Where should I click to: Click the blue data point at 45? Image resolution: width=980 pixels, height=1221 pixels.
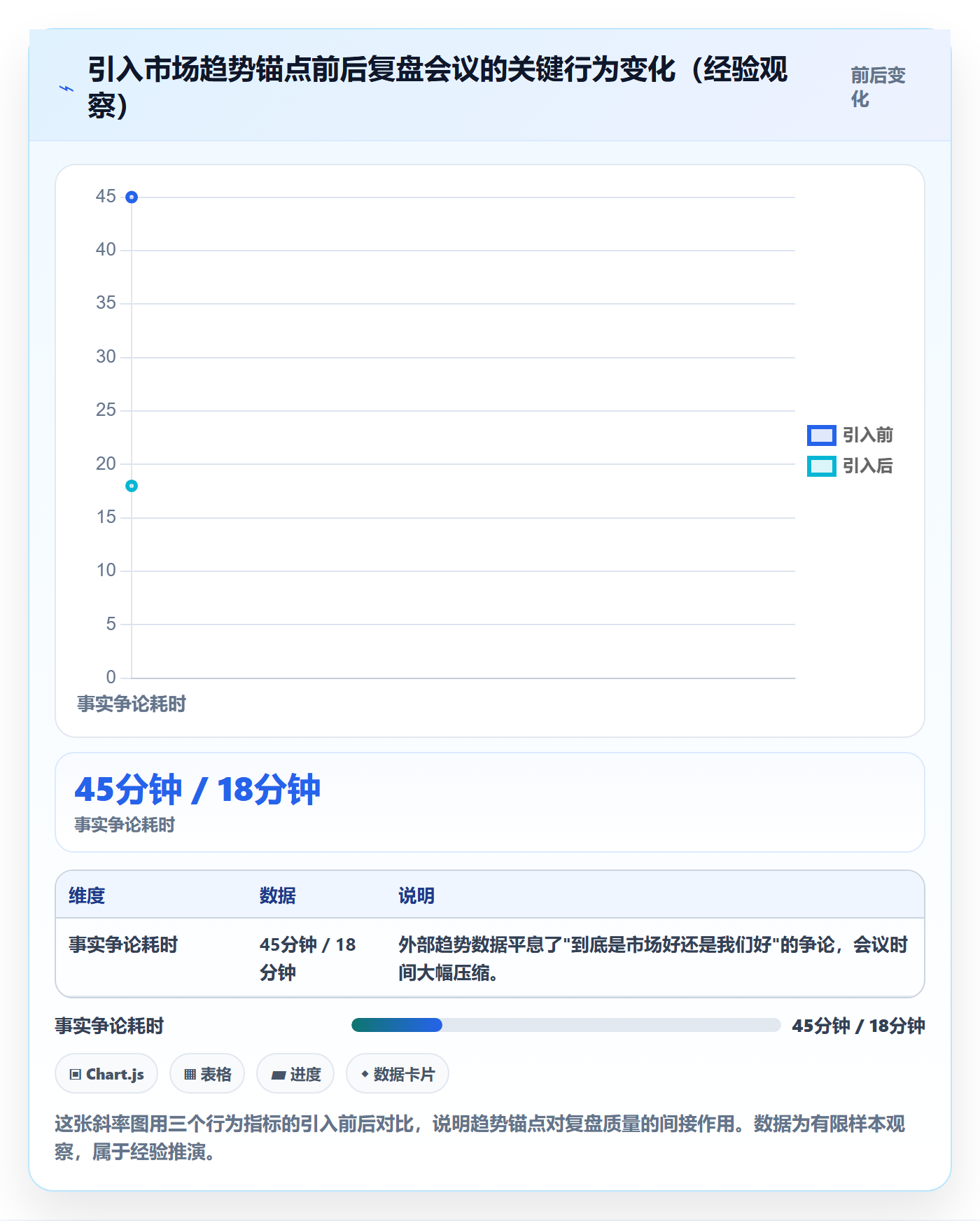click(132, 197)
